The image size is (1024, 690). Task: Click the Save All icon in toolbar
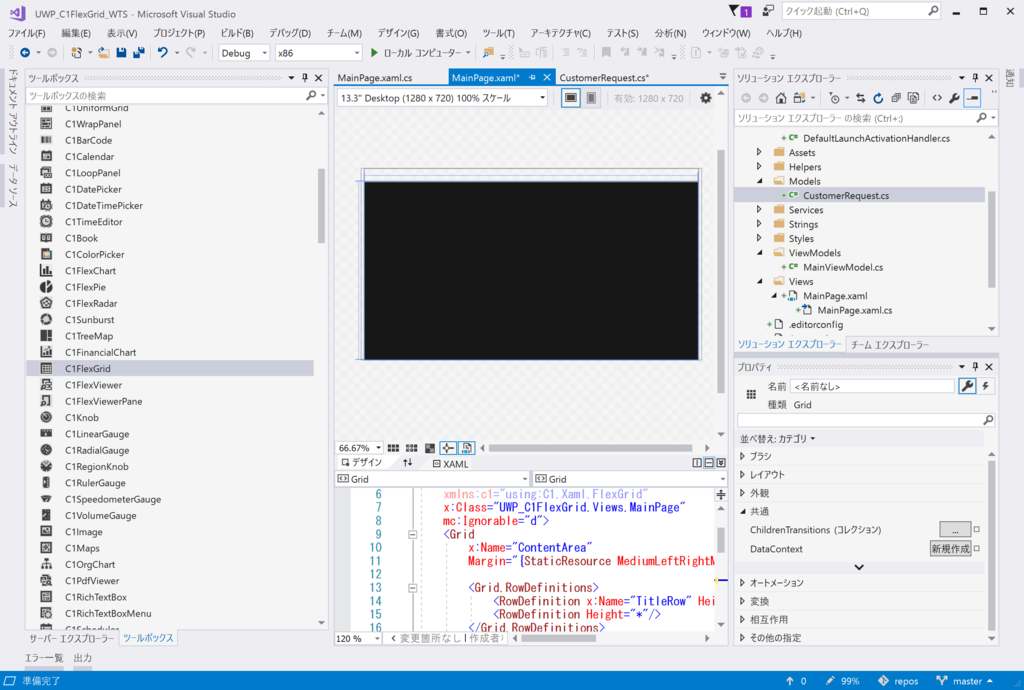(x=138, y=53)
